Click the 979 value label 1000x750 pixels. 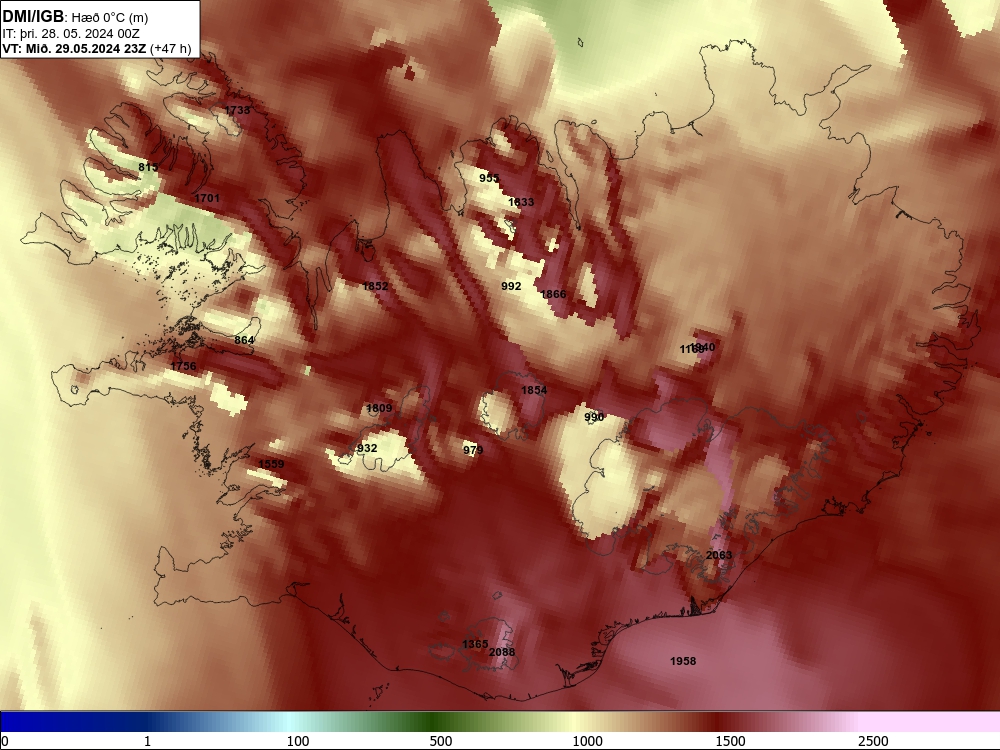473,450
